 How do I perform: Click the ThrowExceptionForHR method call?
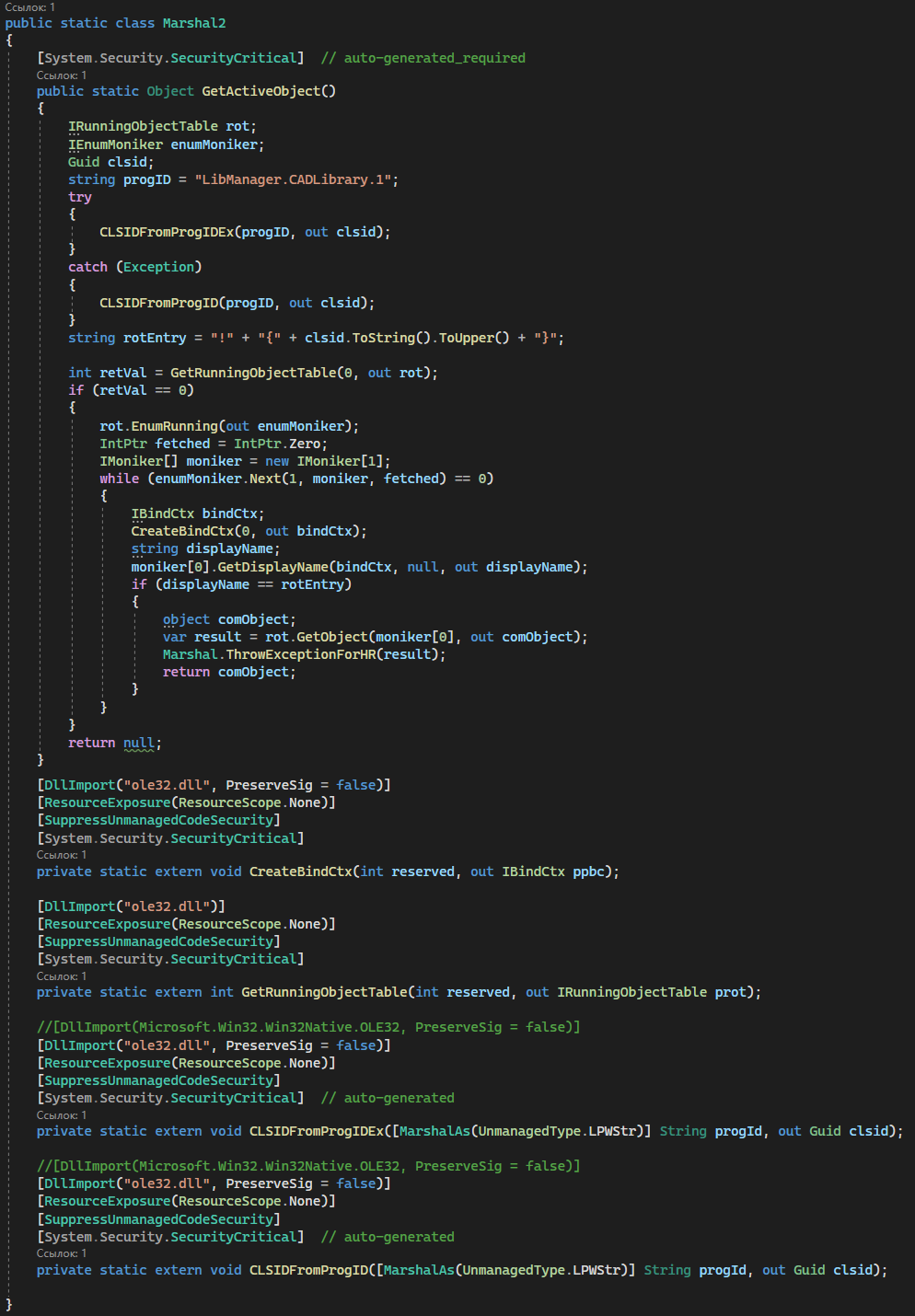(301, 654)
